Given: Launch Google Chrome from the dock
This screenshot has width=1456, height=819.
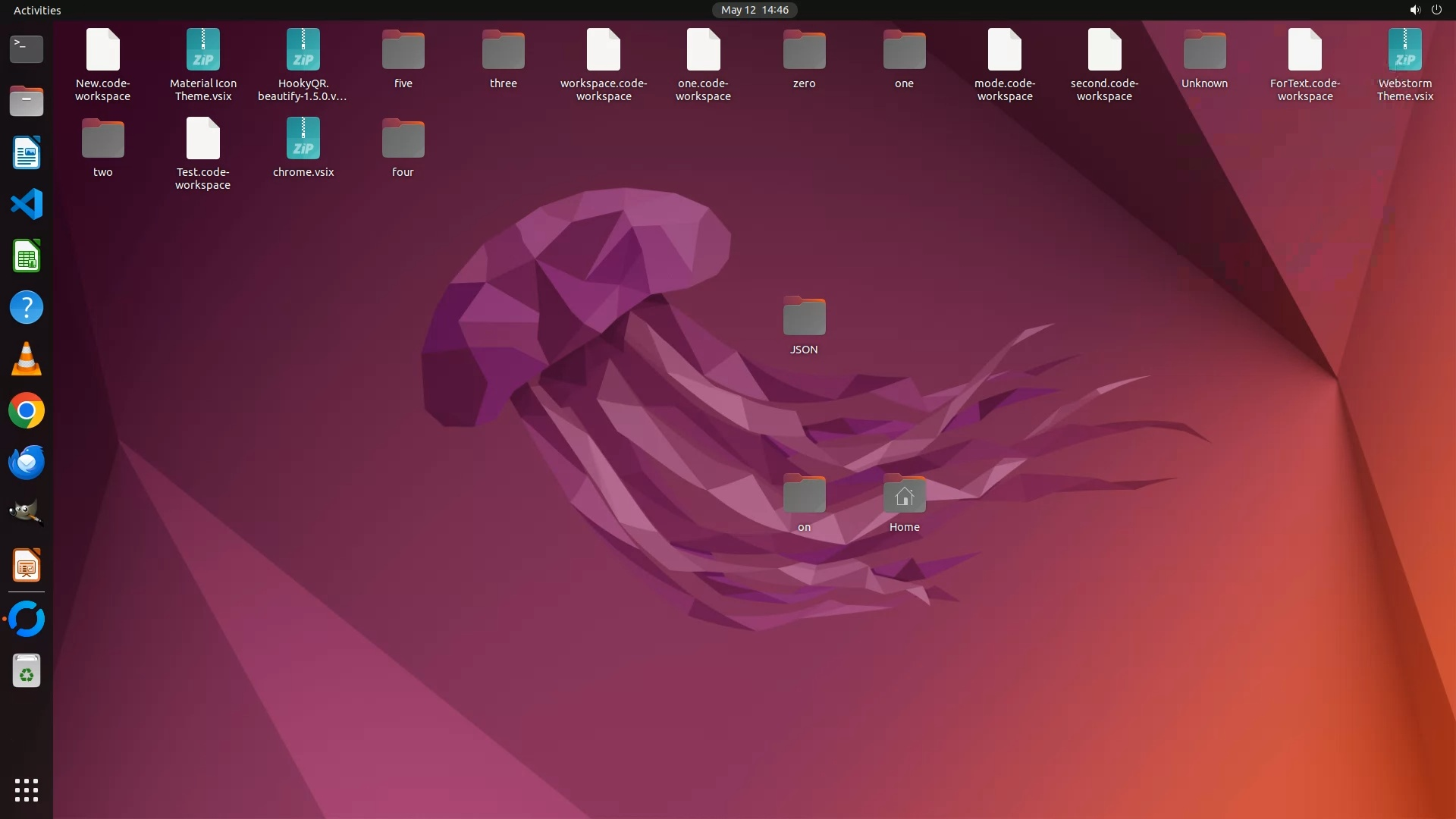Looking at the screenshot, I should tap(27, 411).
